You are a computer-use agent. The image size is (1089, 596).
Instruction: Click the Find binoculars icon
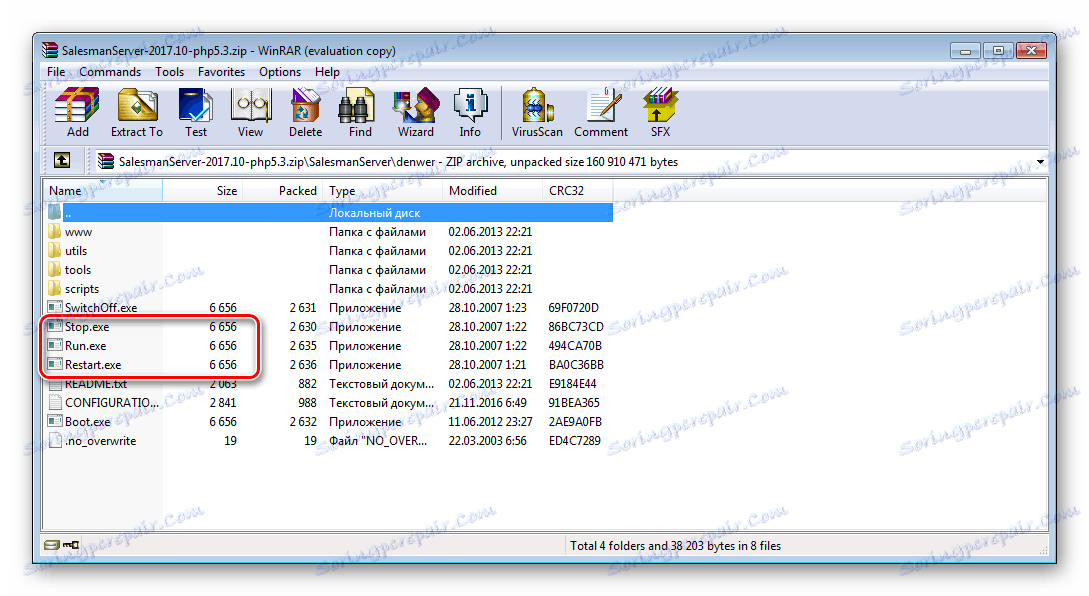coord(360,112)
